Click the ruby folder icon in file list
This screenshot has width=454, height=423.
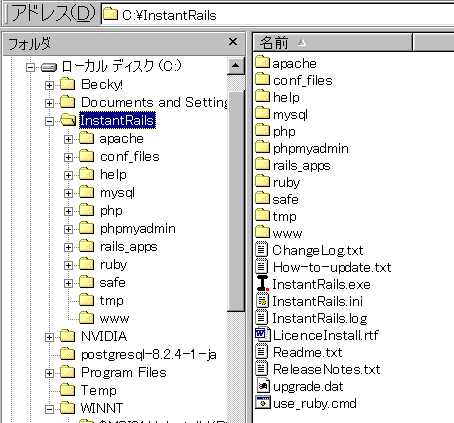(262, 181)
